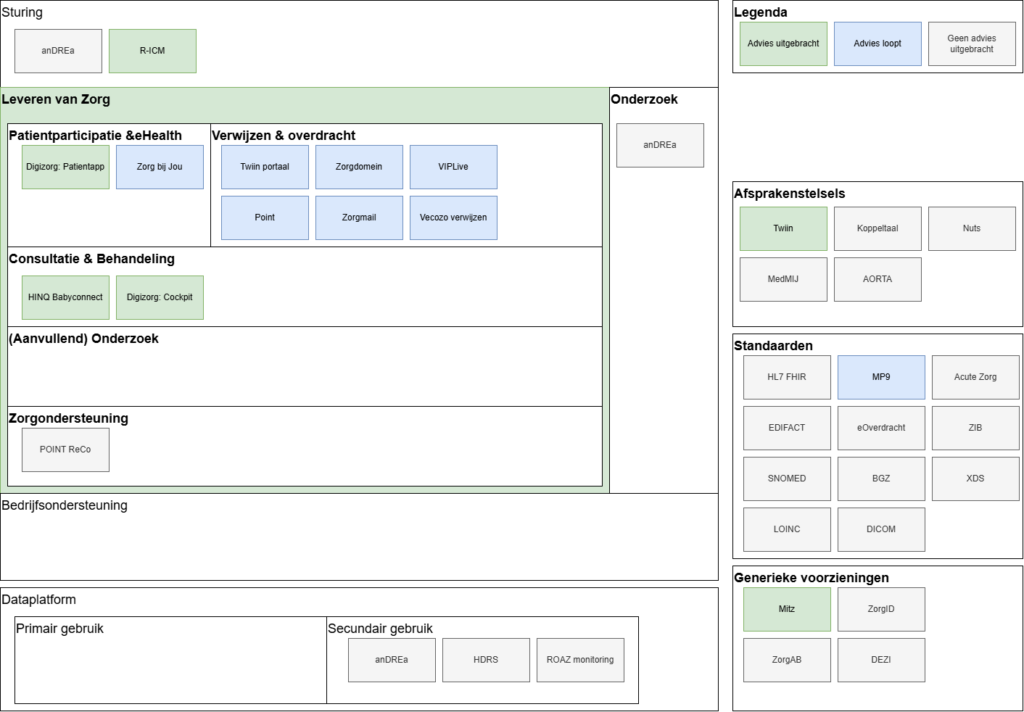Click the Digizorg: Patientapp box
Viewport: 1024px width, 712px height.
(65, 167)
